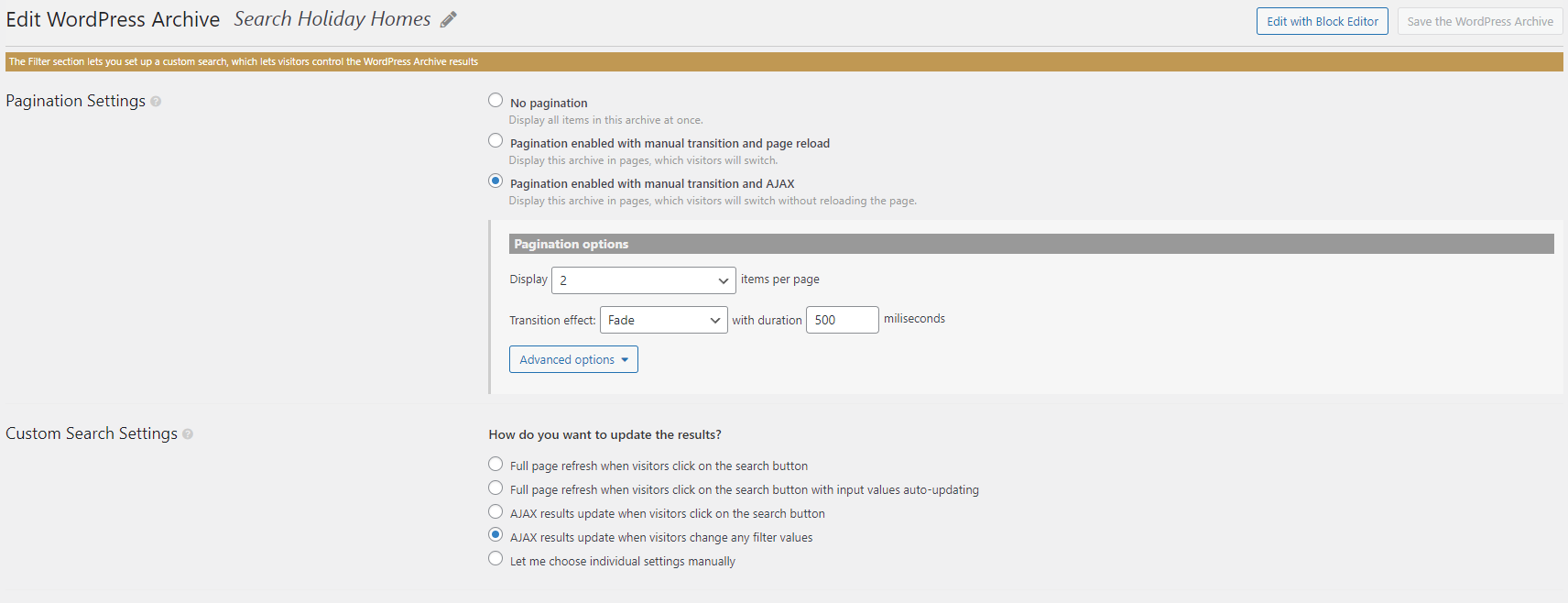
Task: Click the 'miliseconds' label
Action: 914,319
